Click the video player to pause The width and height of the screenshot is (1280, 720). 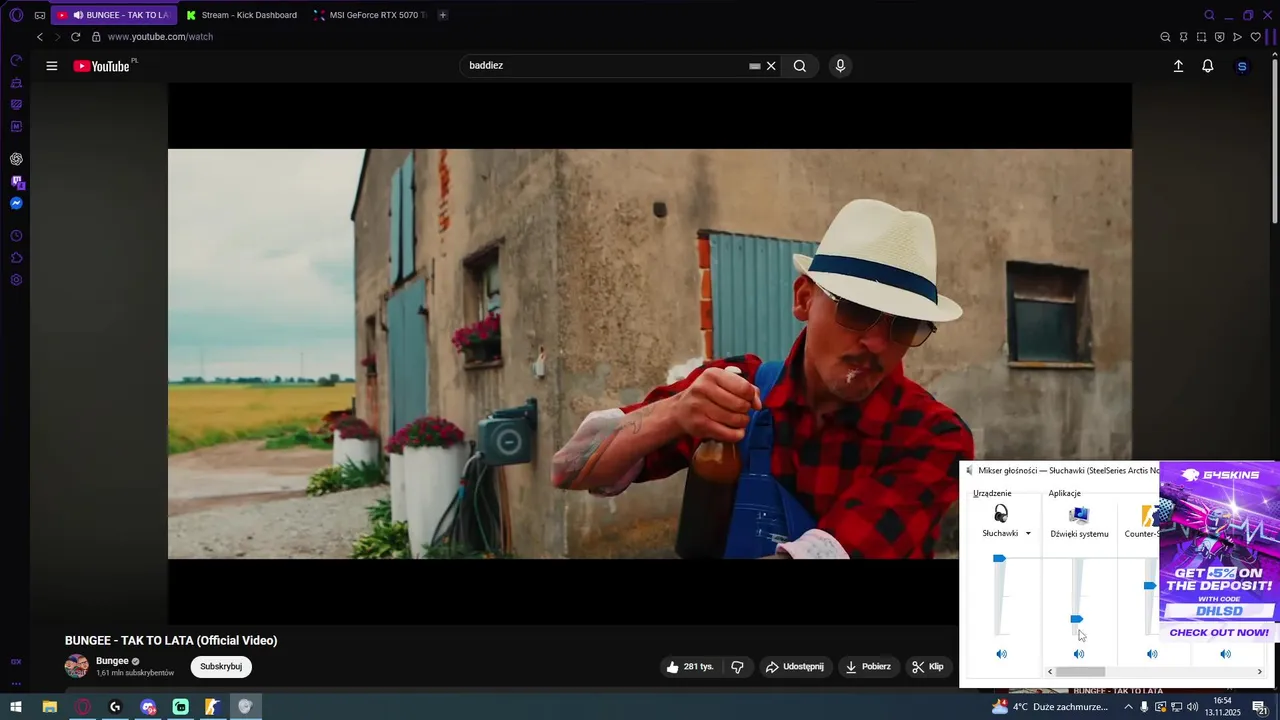coord(650,354)
